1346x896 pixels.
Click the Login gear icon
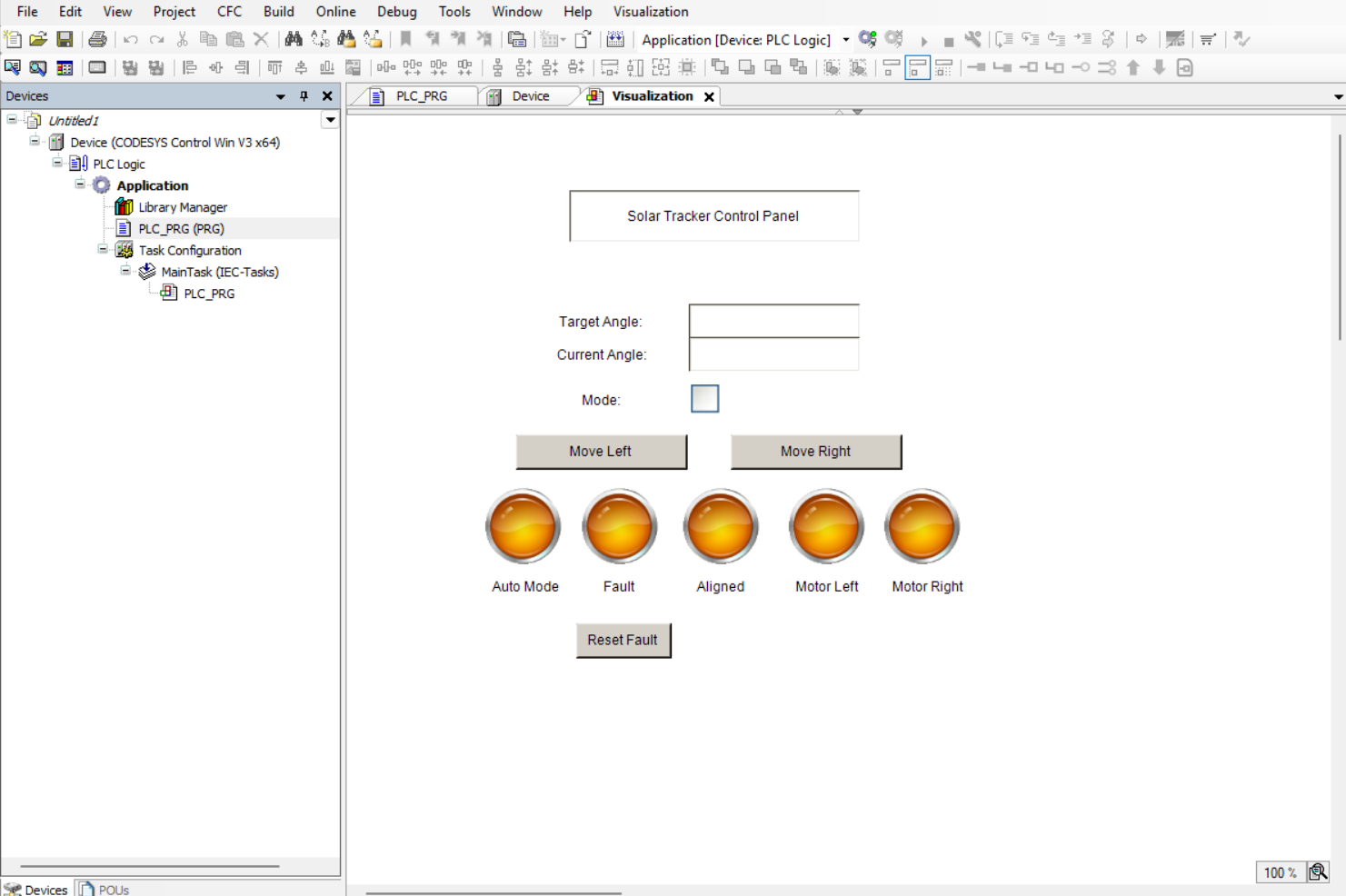[868, 39]
